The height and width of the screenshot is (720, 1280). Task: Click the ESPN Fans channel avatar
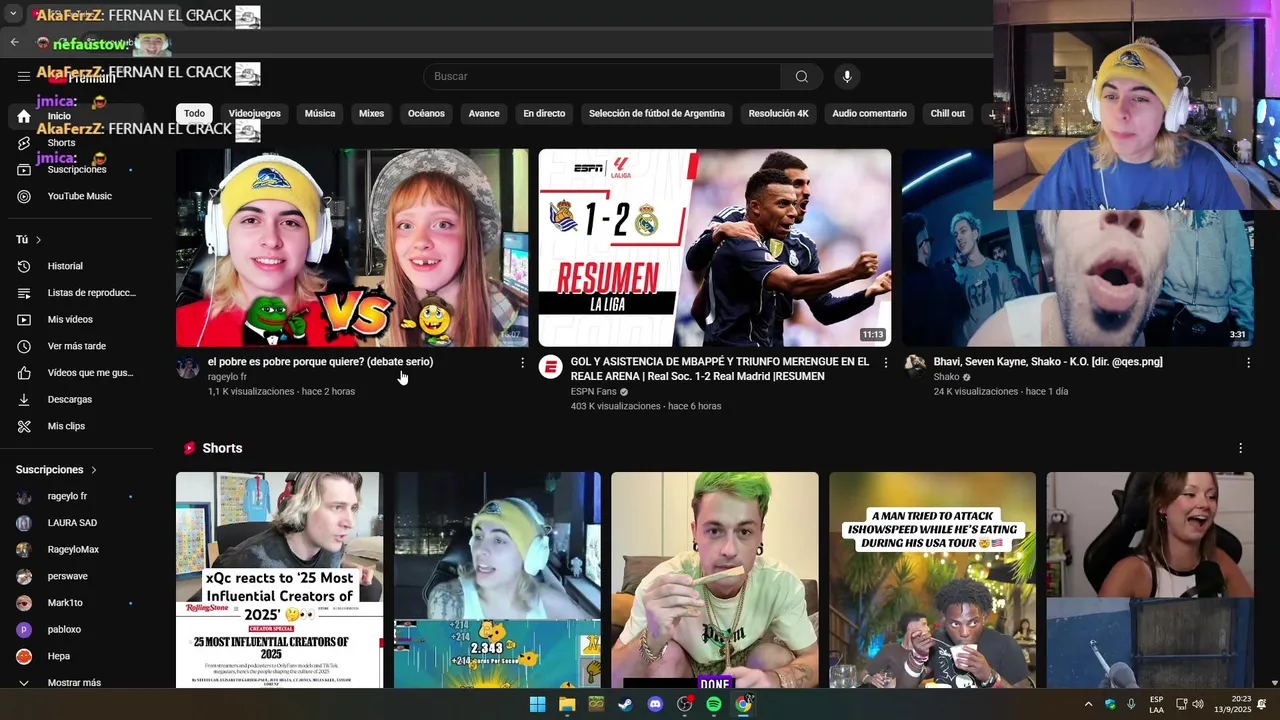tap(550, 367)
